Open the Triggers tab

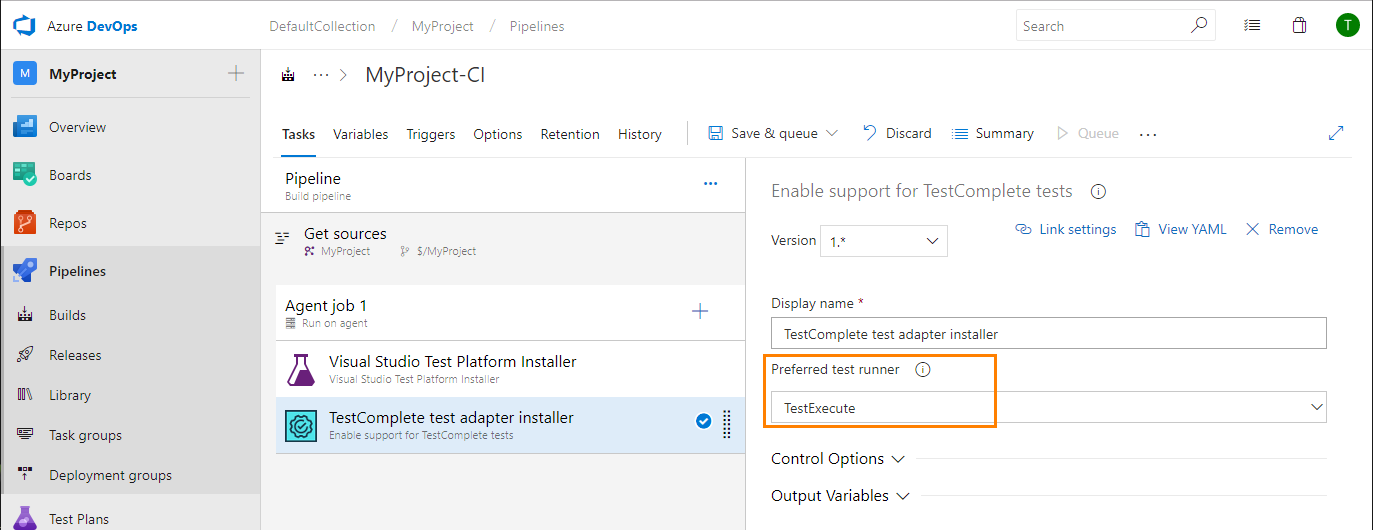430,134
